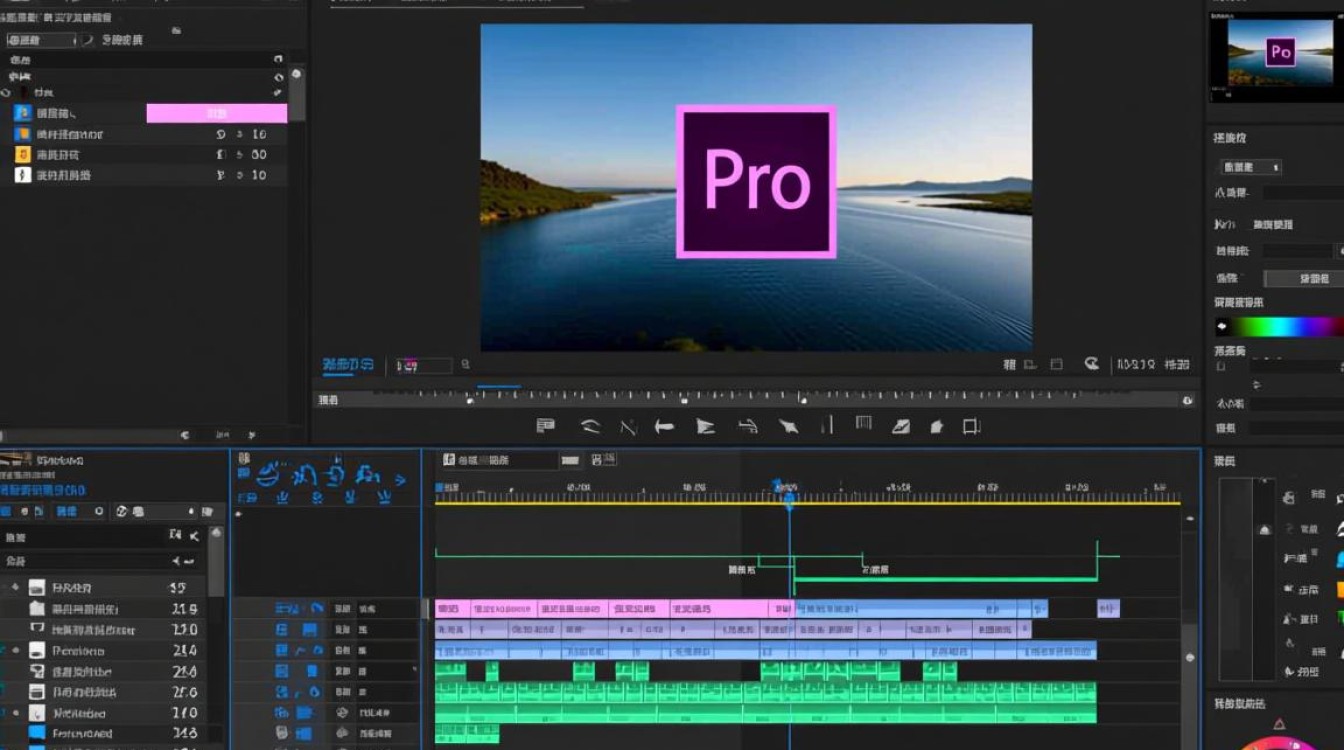Click the pink highlighted button in the media list
Viewport: 1344px width, 750px height.
coord(217,113)
